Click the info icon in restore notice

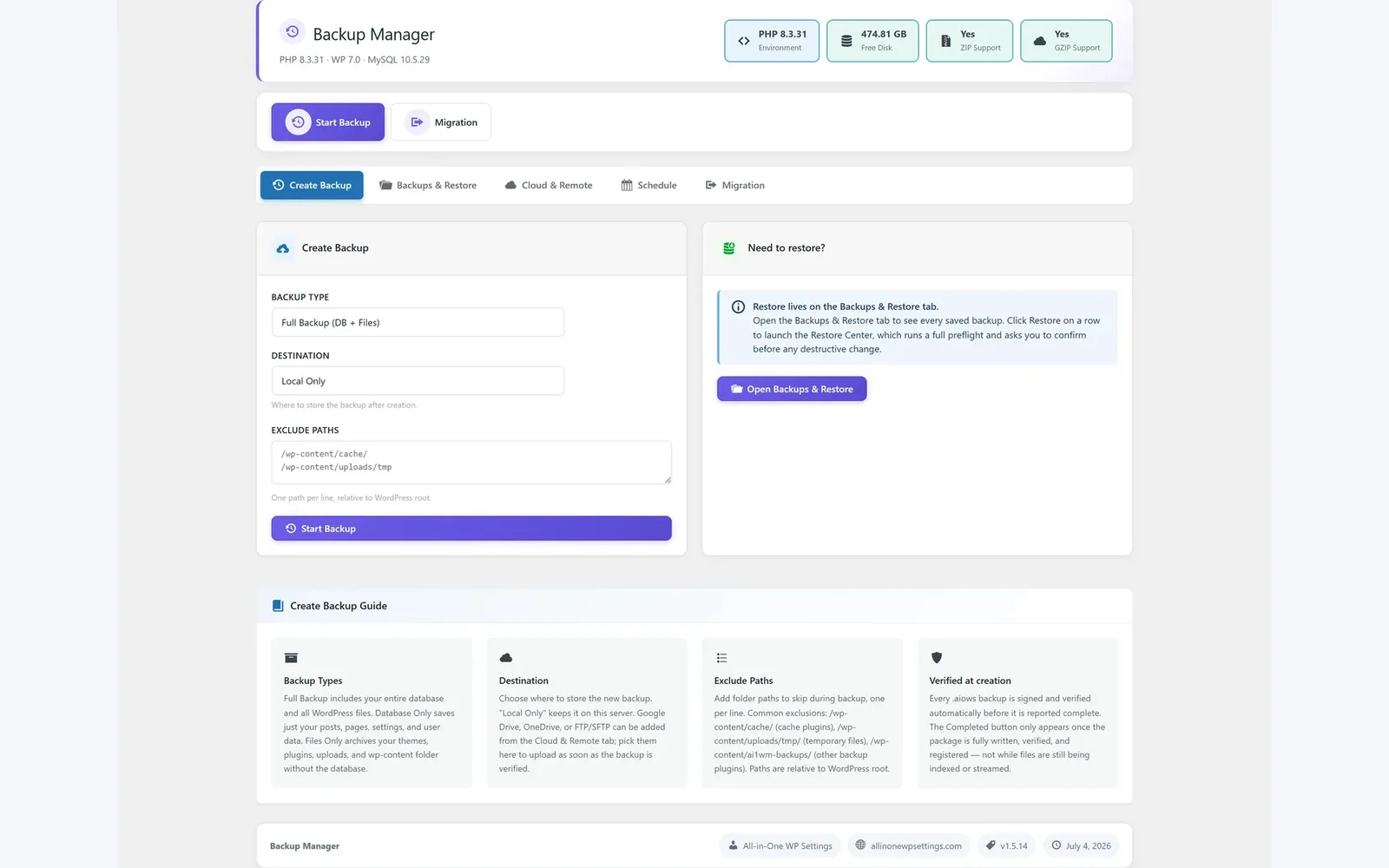(x=738, y=307)
